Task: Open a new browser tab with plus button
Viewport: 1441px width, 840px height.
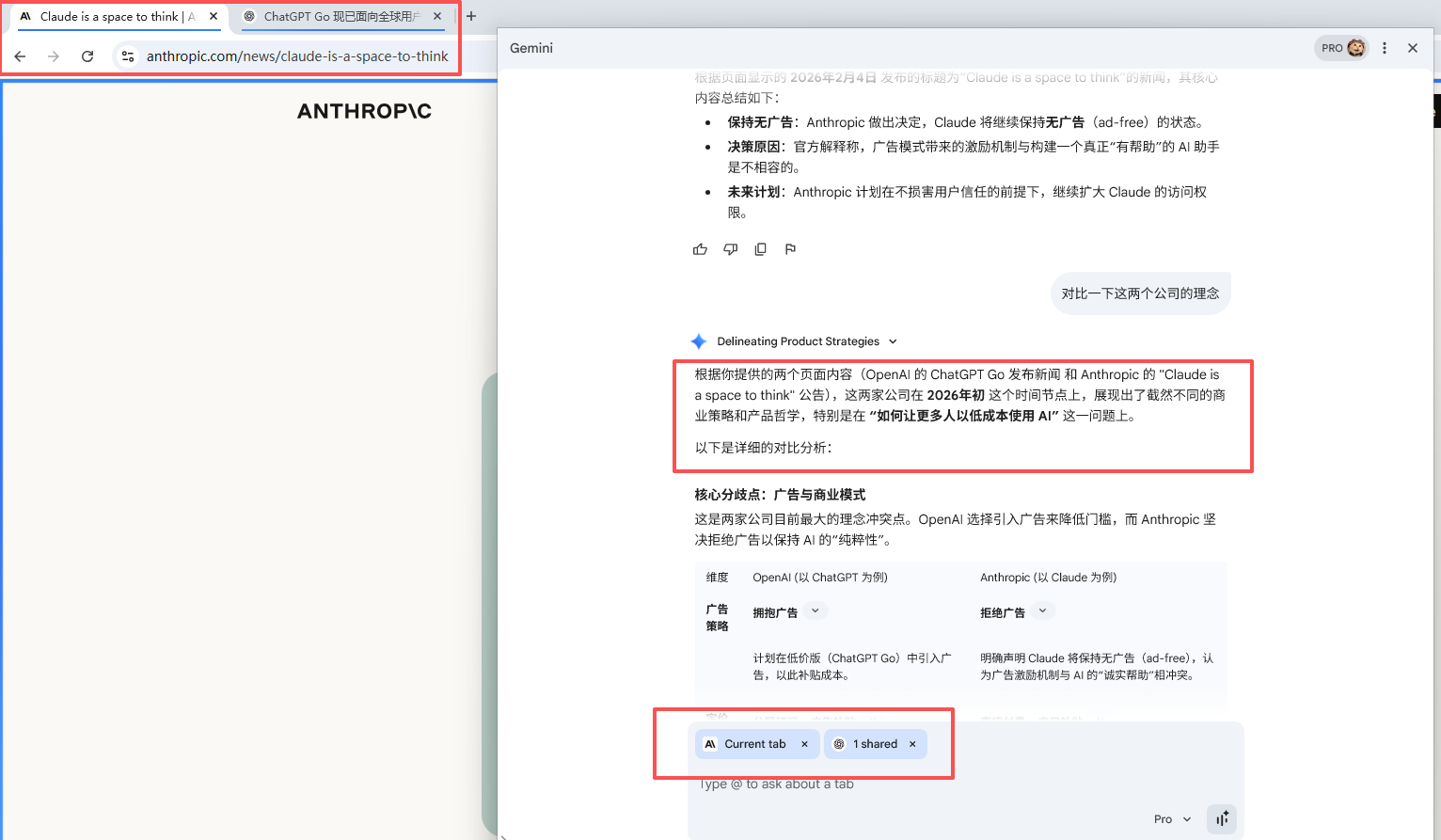Action: coord(471,16)
